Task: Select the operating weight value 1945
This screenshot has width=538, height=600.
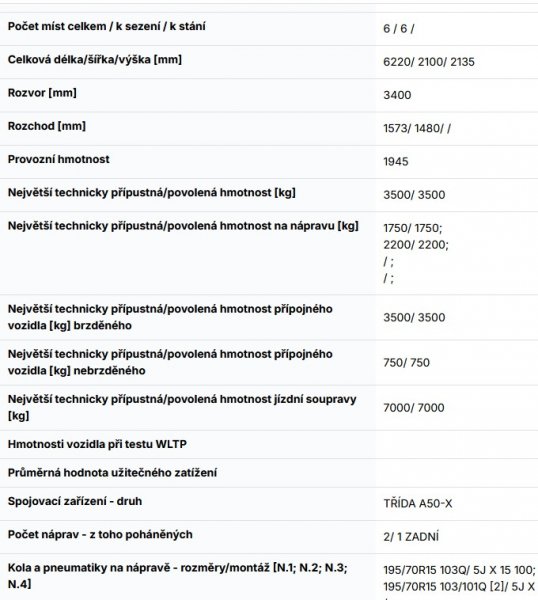Action: click(396, 161)
